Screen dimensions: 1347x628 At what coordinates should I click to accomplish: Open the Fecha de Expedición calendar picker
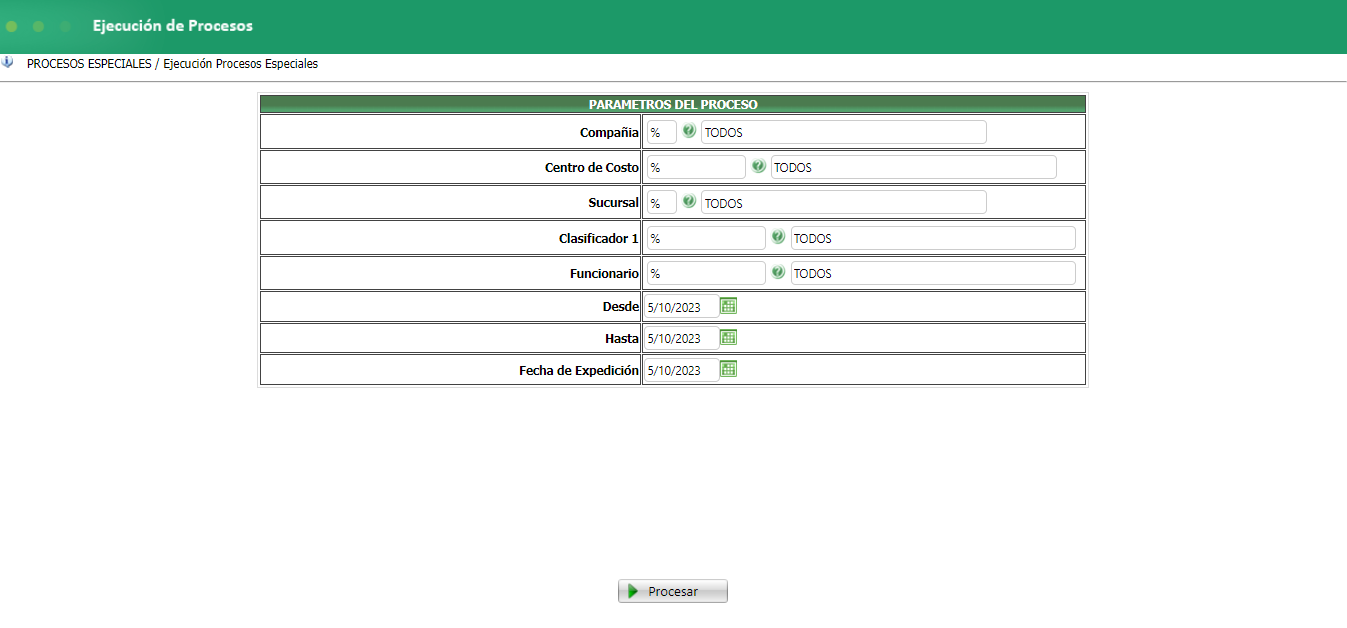pos(728,369)
